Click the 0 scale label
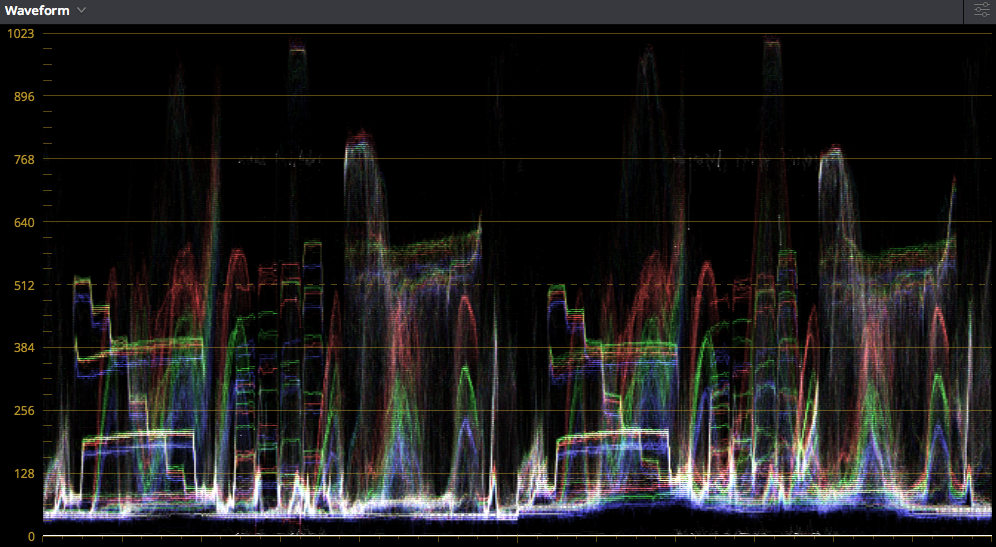This screenshot has height=547, width=996. pos(31,537)
